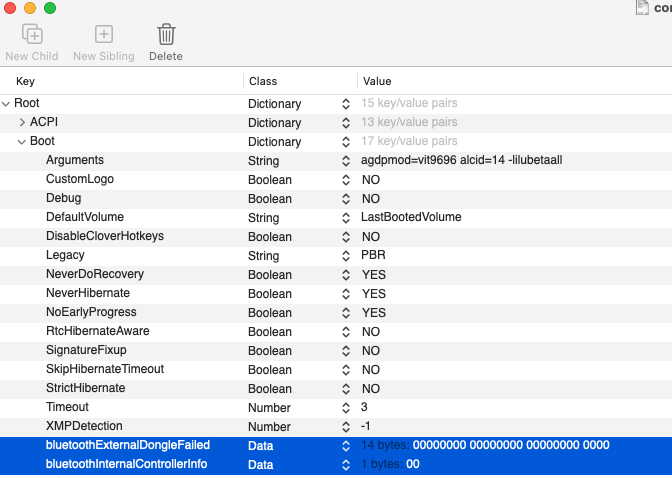
Task: Click the 14 bytes data value
Action: 485,445
